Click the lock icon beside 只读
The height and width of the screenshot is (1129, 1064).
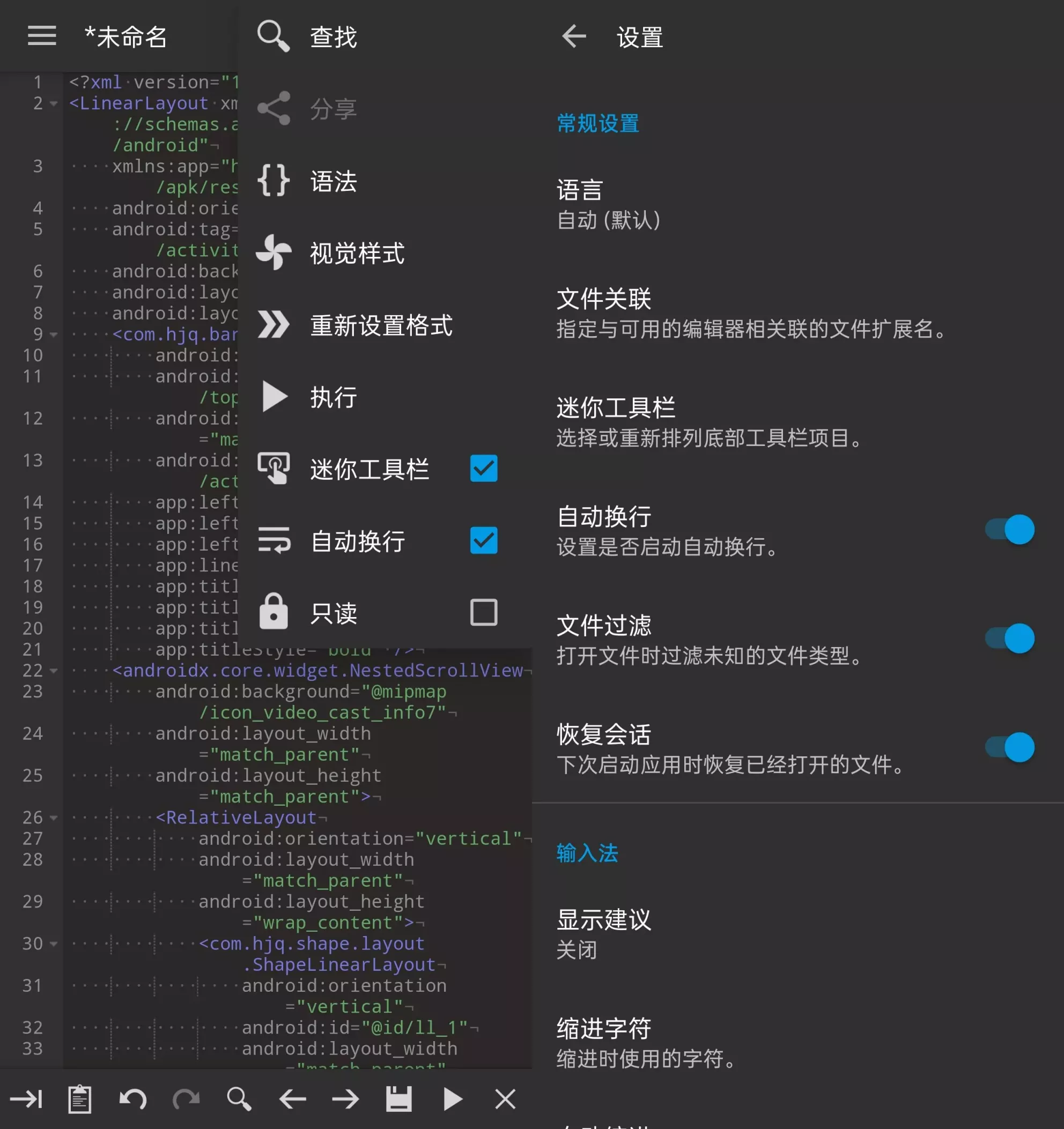coord(274,612)
